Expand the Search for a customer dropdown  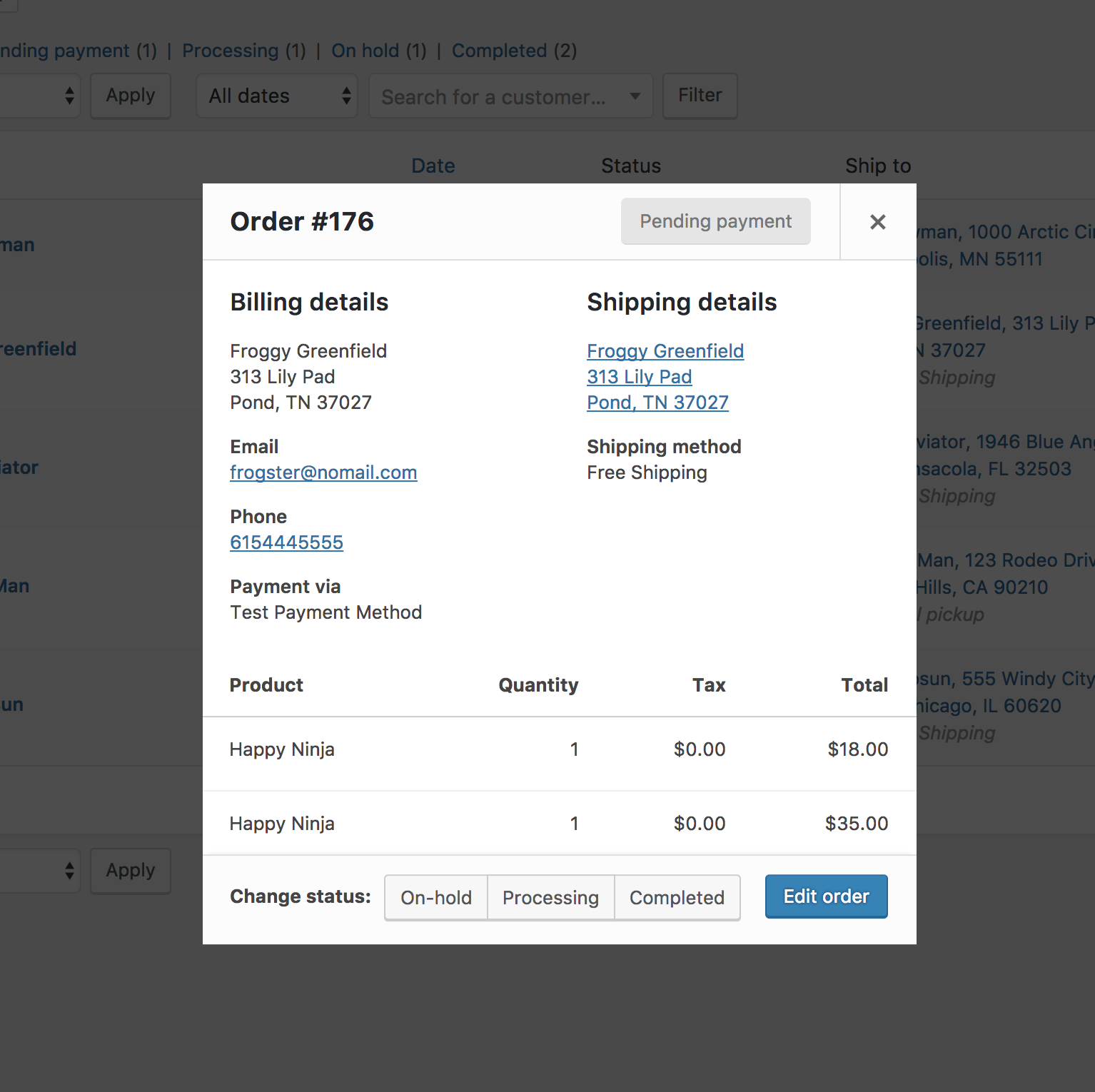pyautogui.click(x=510, y=96)
